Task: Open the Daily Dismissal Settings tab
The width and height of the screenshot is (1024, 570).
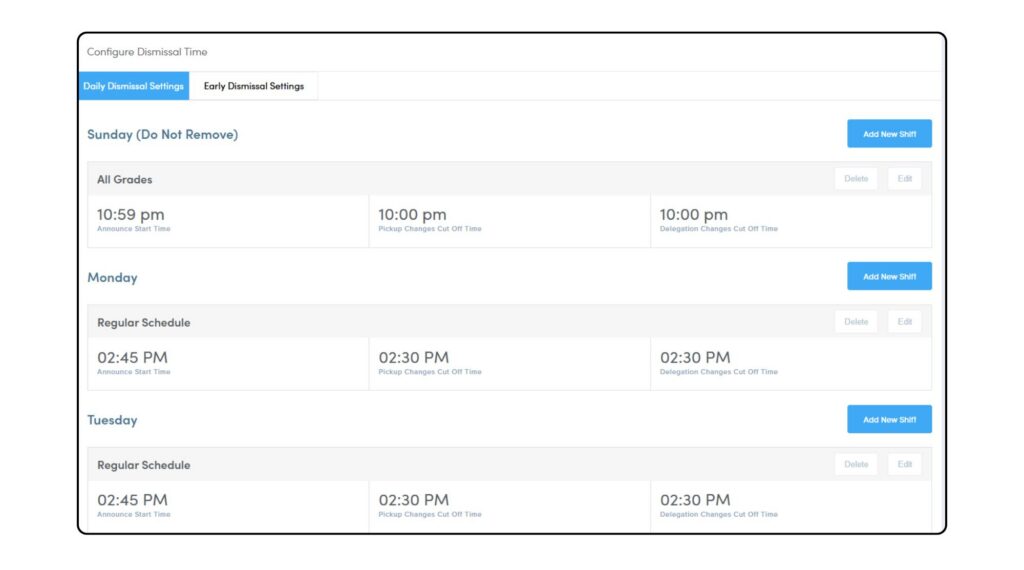Action: click(x=133, y=86)
